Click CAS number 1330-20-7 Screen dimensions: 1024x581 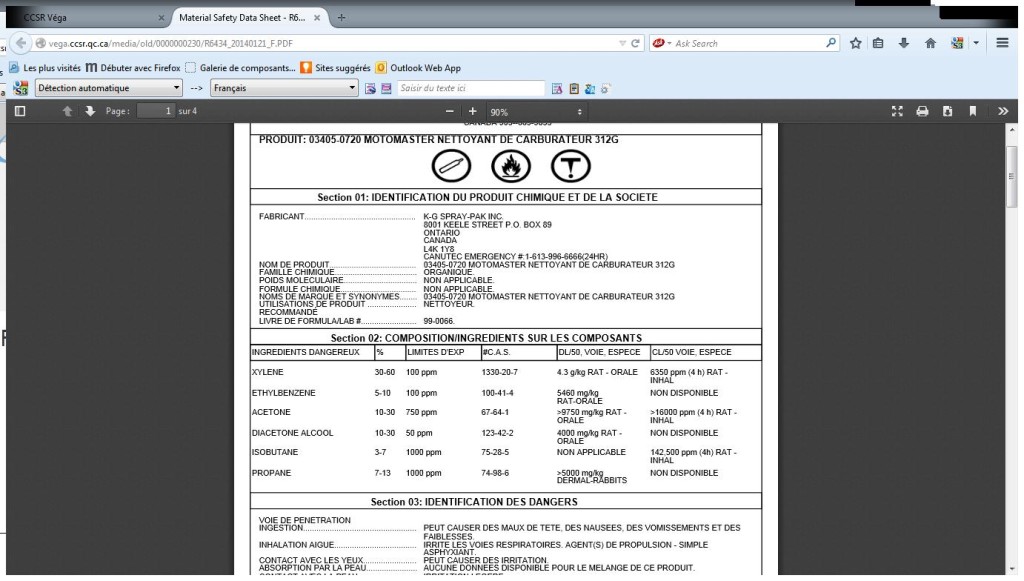pos(499,372)
